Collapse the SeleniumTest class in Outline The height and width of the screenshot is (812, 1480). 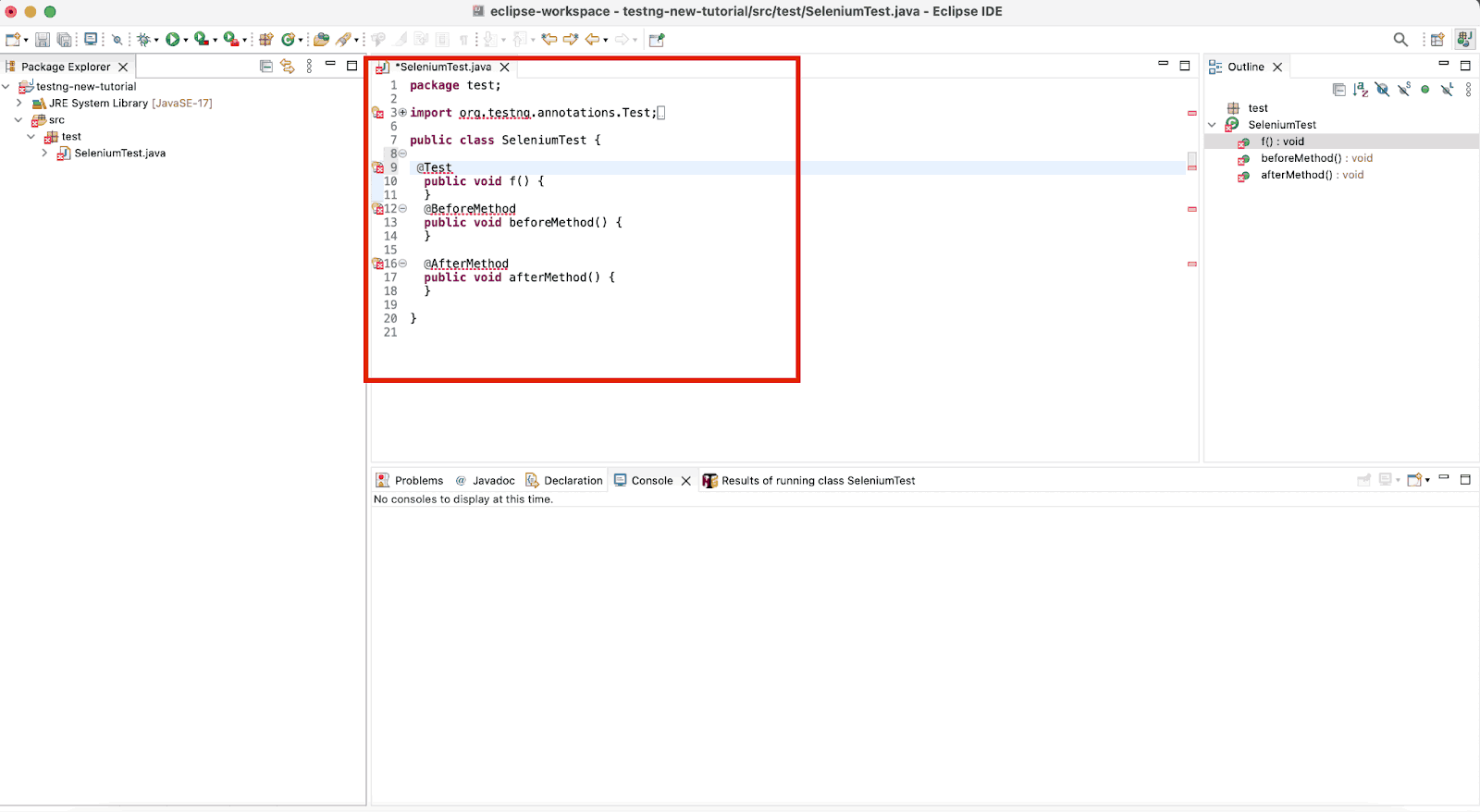(1213, 125)
